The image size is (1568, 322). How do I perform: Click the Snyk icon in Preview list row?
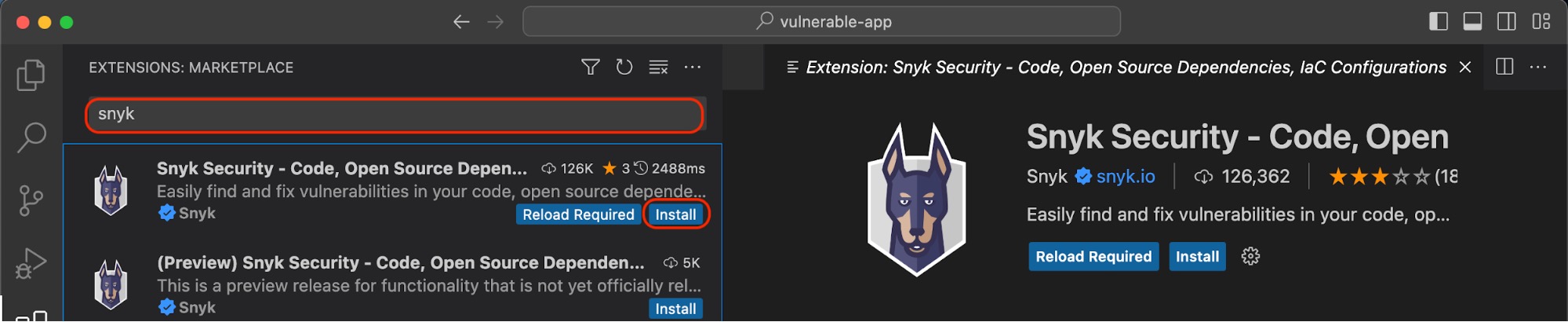coord(111,284)
